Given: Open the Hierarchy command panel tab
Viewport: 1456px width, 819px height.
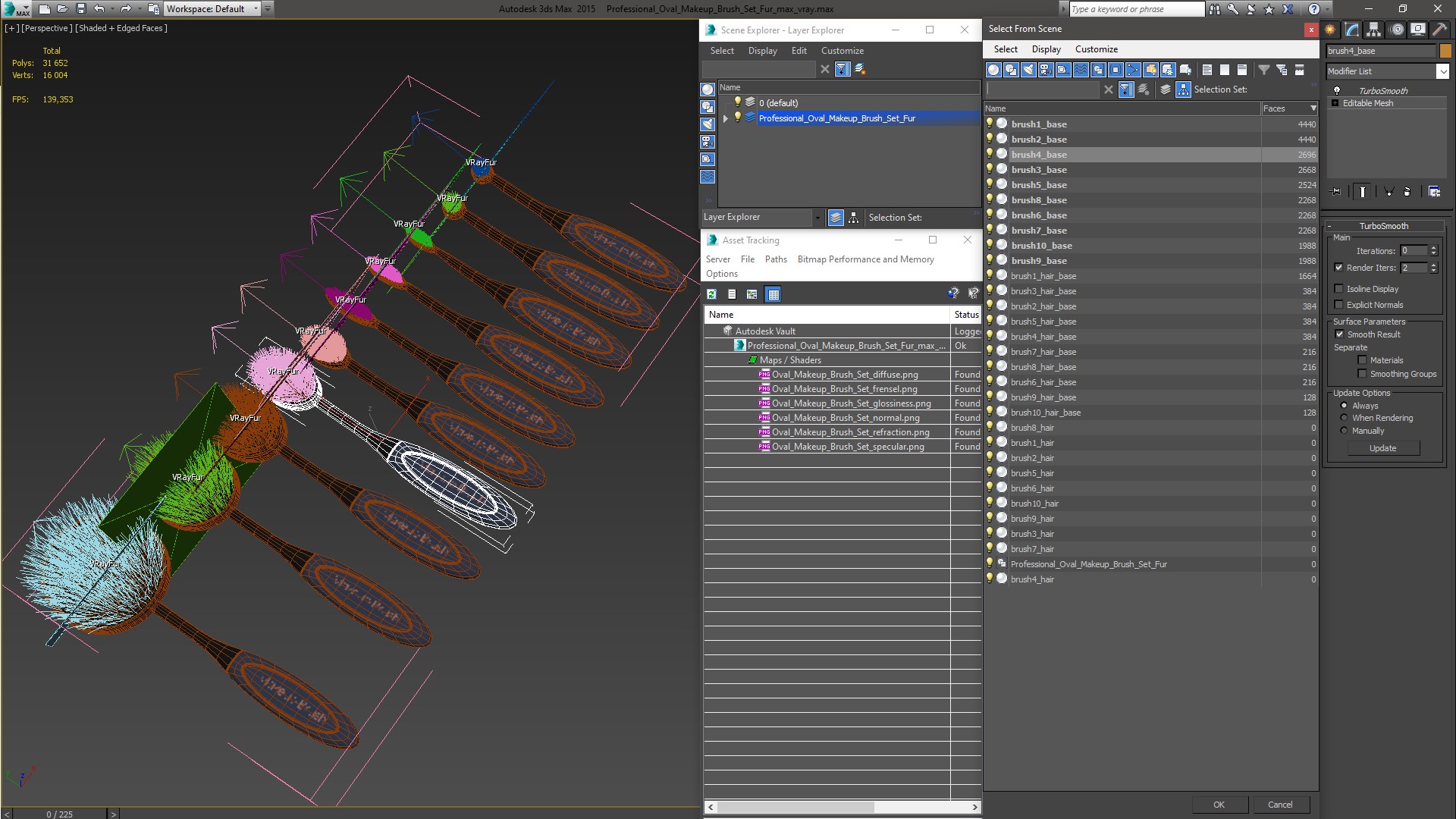Looking at the screenshot, I should click(1374, 30).
